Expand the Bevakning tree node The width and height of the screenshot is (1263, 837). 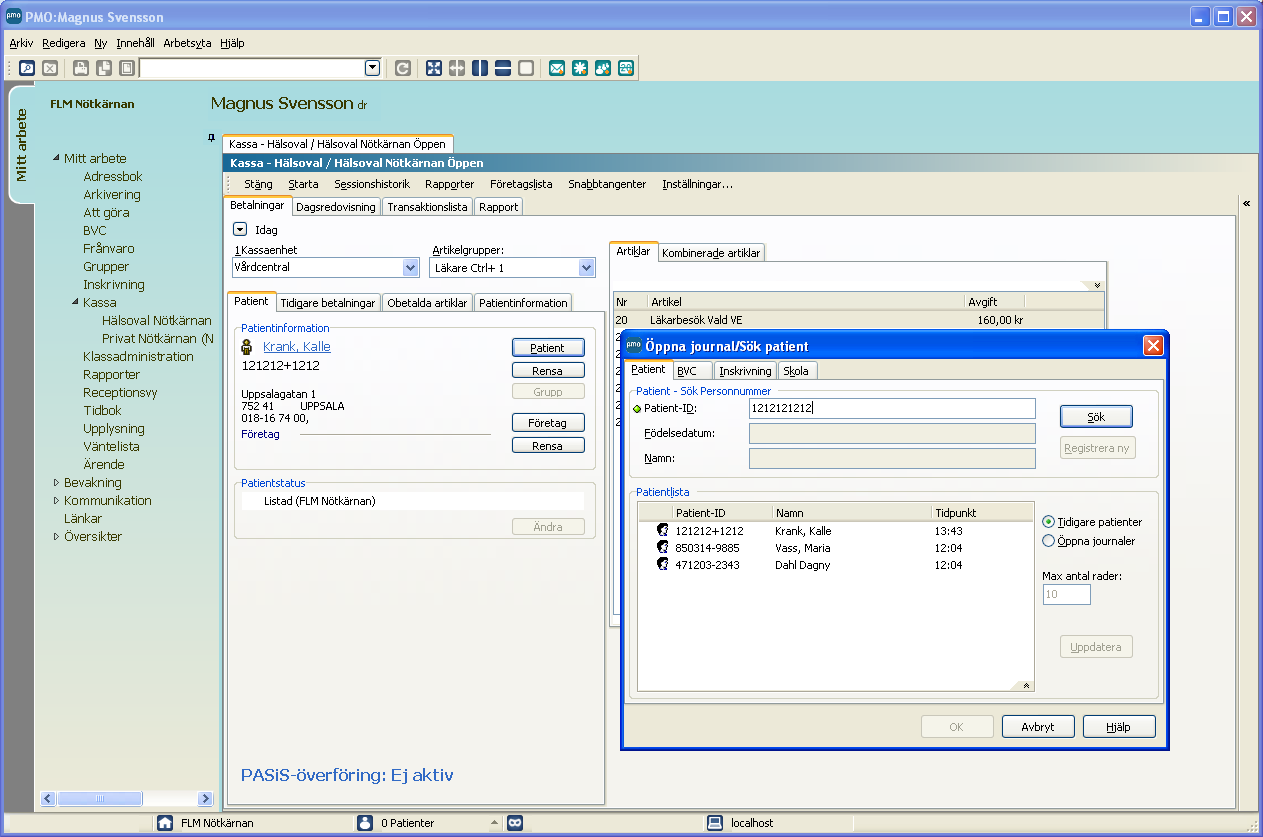[x=56, y=483]
